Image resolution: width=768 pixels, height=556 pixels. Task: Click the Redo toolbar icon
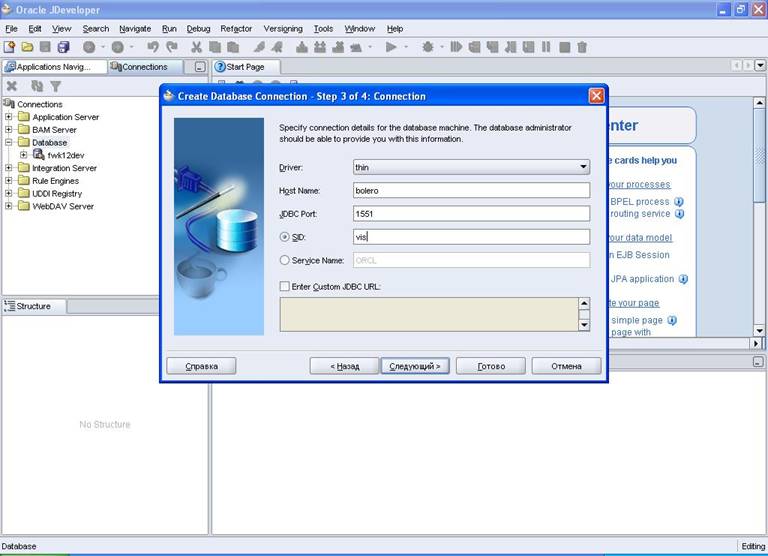pyautogui.click(x=171, y=47)
